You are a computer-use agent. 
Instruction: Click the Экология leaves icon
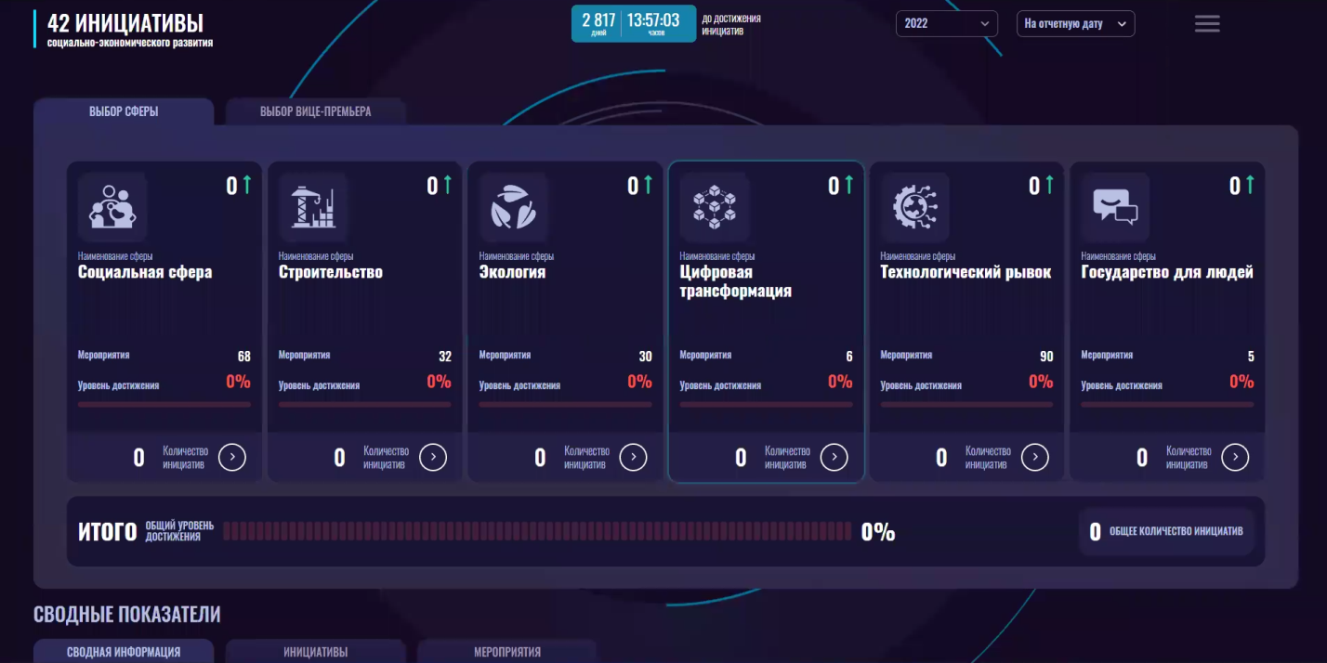(x=514, y=207)
